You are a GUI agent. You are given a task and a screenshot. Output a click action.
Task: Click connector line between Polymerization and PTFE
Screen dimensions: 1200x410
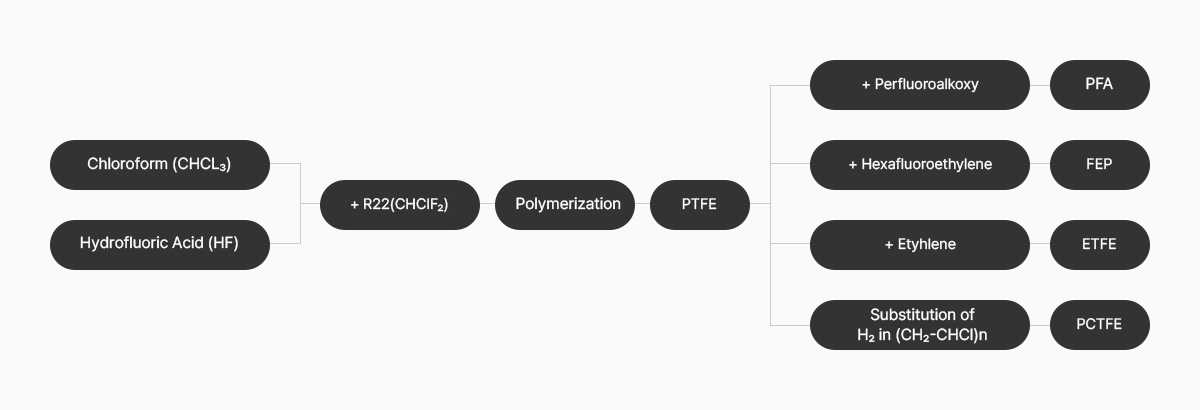coord(643,205)
